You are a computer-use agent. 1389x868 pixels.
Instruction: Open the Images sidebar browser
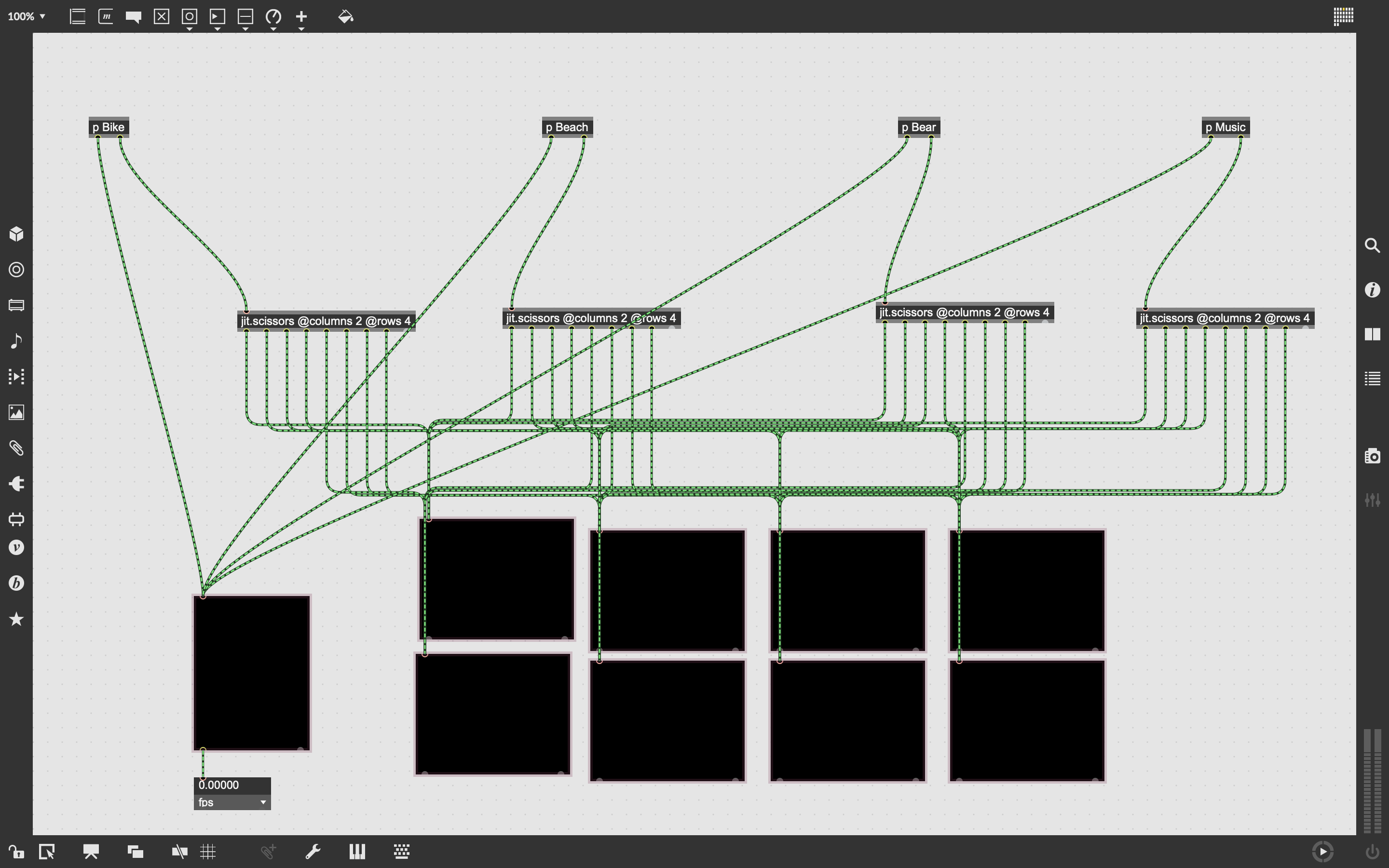pyautogui.click(x=16, y=412)
